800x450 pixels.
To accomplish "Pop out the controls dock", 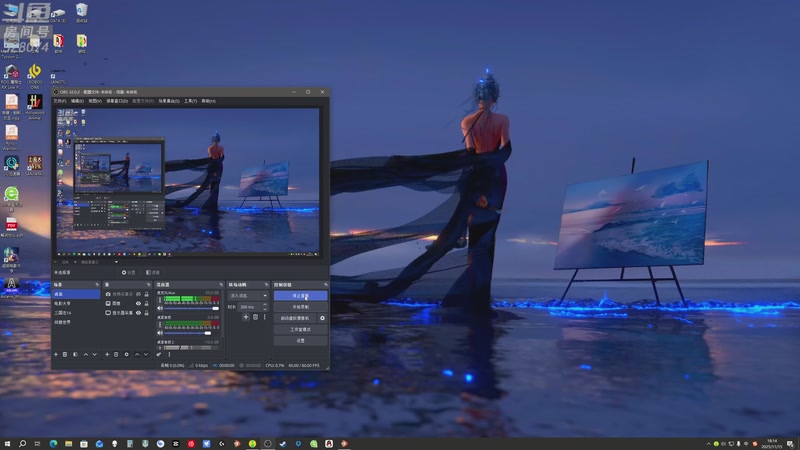I will pos(326,285).
